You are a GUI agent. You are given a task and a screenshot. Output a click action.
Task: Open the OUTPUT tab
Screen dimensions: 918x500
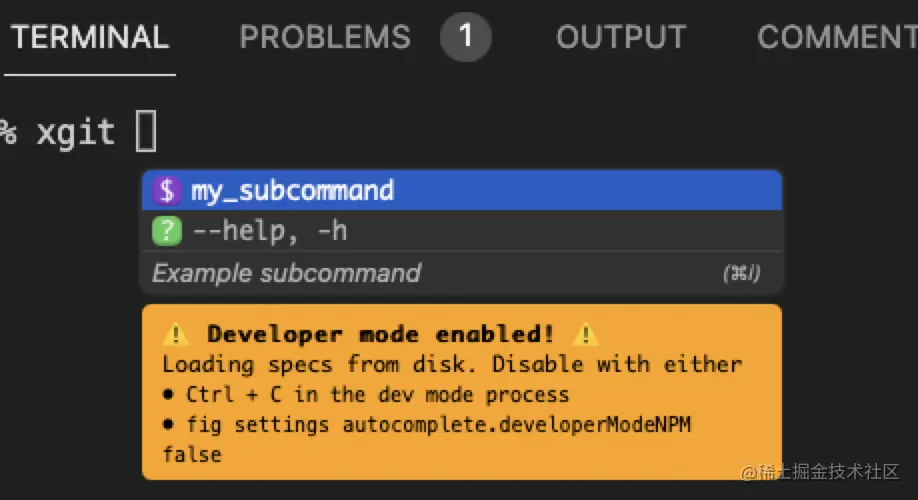click(621, 37)
